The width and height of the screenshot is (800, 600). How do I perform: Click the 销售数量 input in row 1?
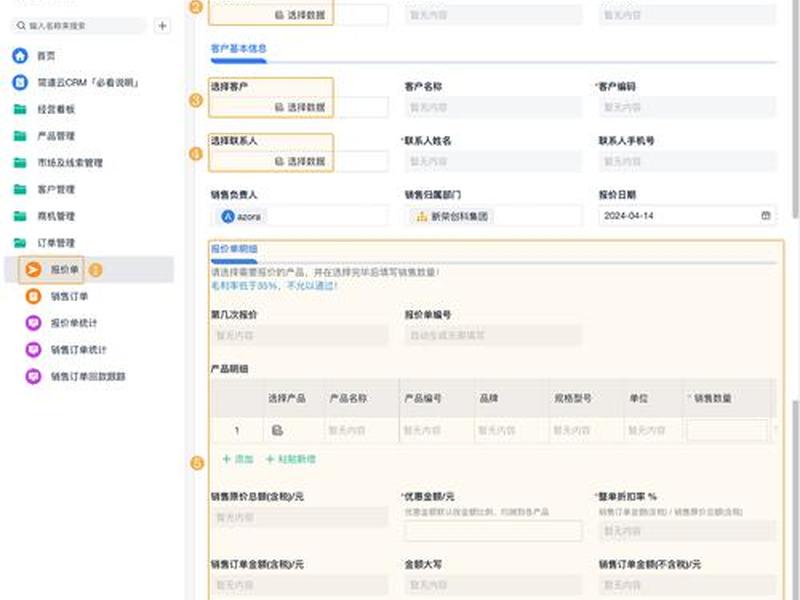click(727, 430)
